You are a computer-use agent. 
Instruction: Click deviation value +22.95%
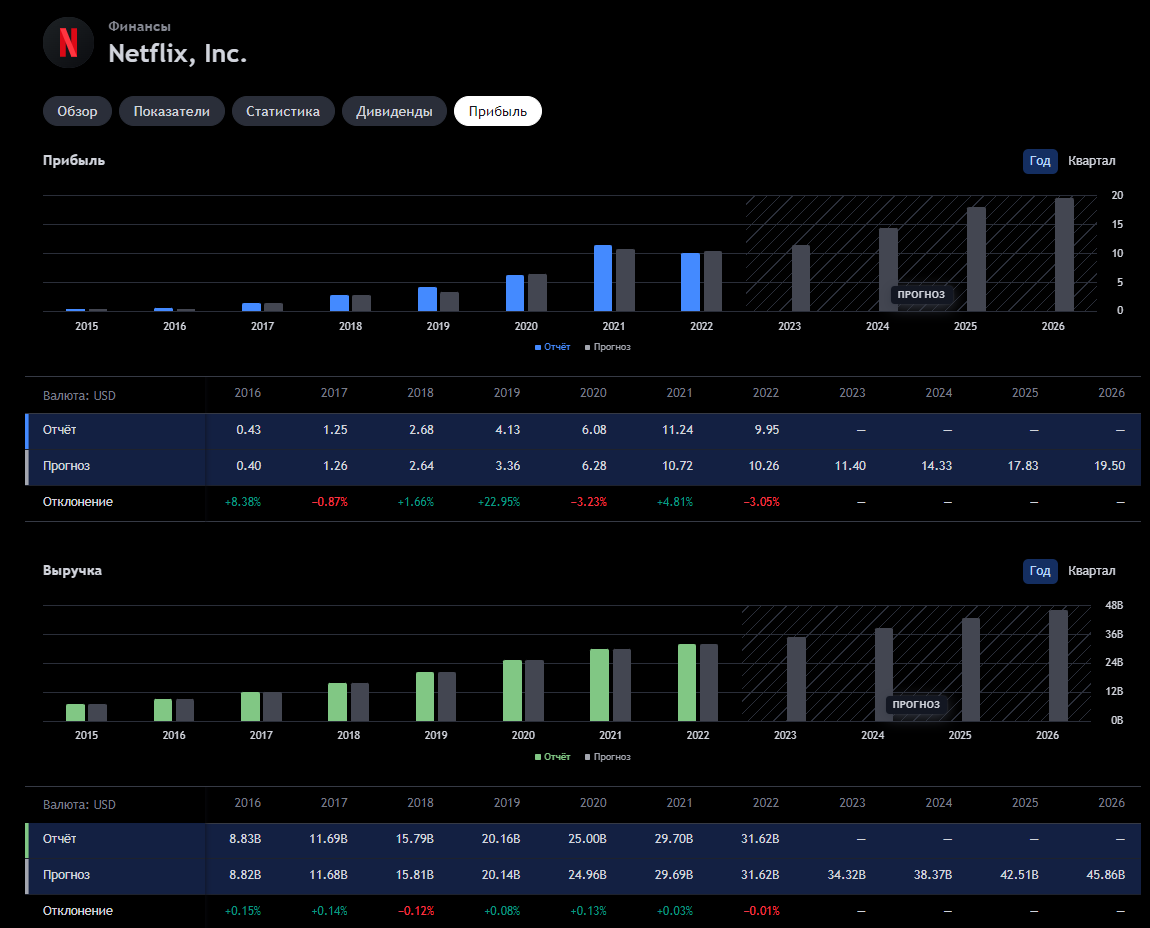[499, 503]
